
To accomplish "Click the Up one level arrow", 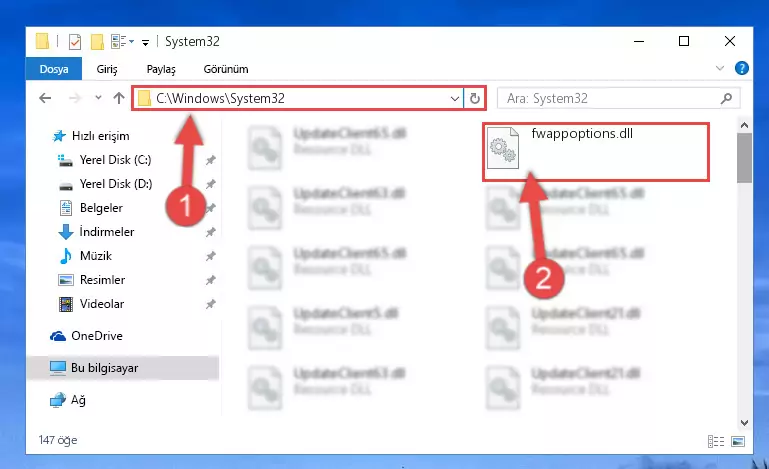I will (119, 98).
